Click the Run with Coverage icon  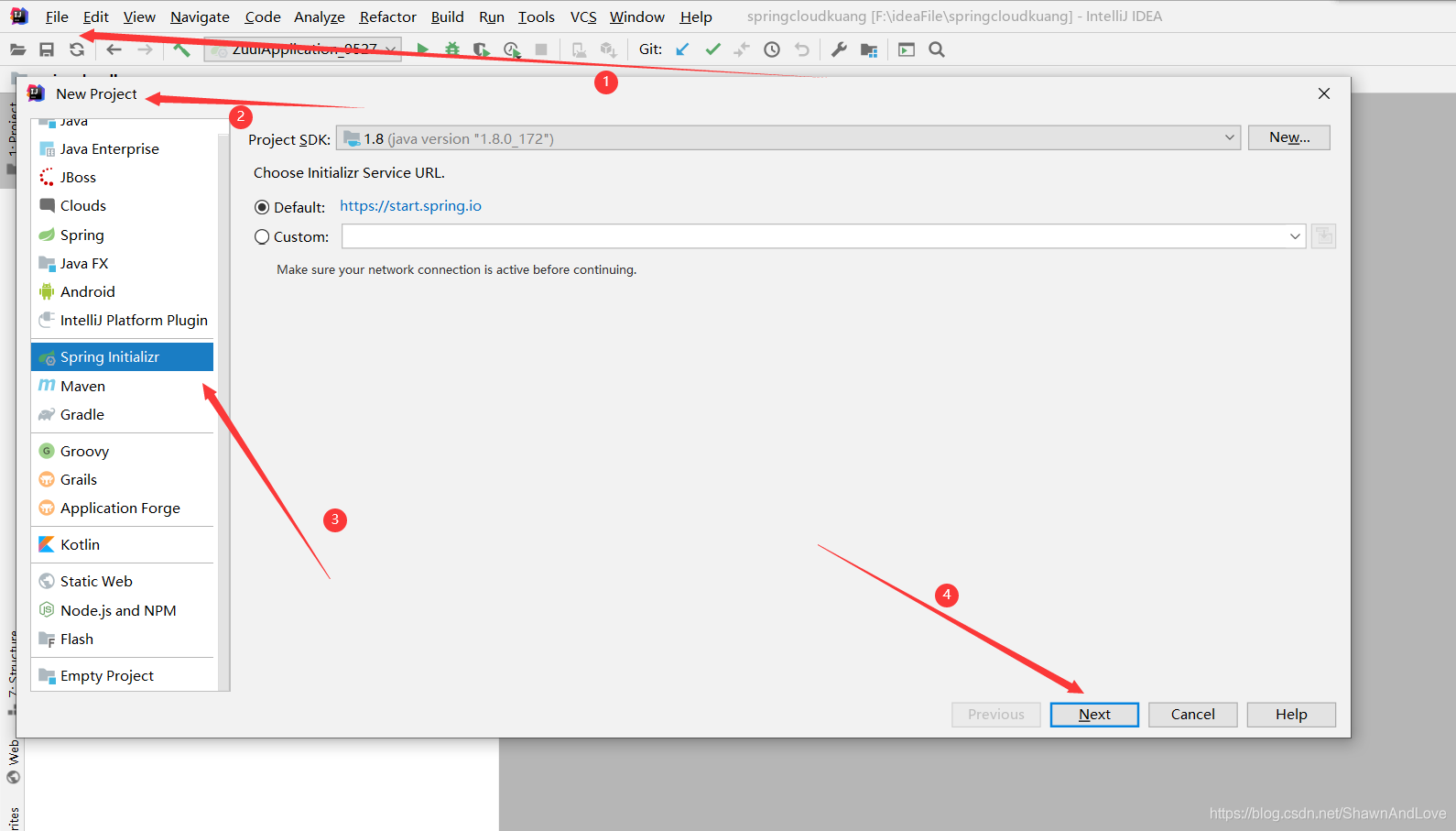(x=482, y=49)
